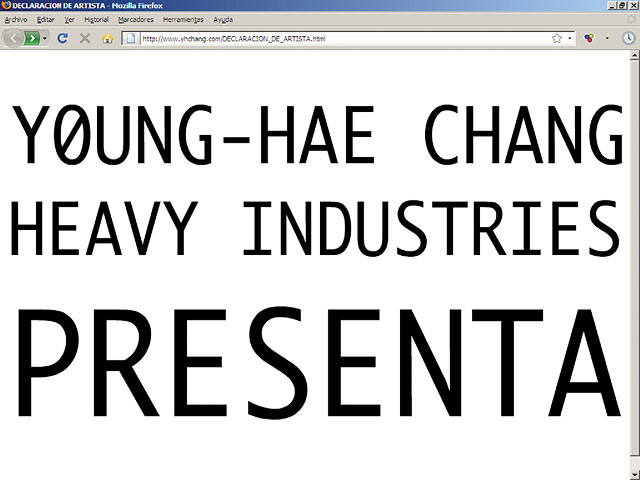
Task: Open the back/forward history dropdown arrow
Action: (44, 38)
